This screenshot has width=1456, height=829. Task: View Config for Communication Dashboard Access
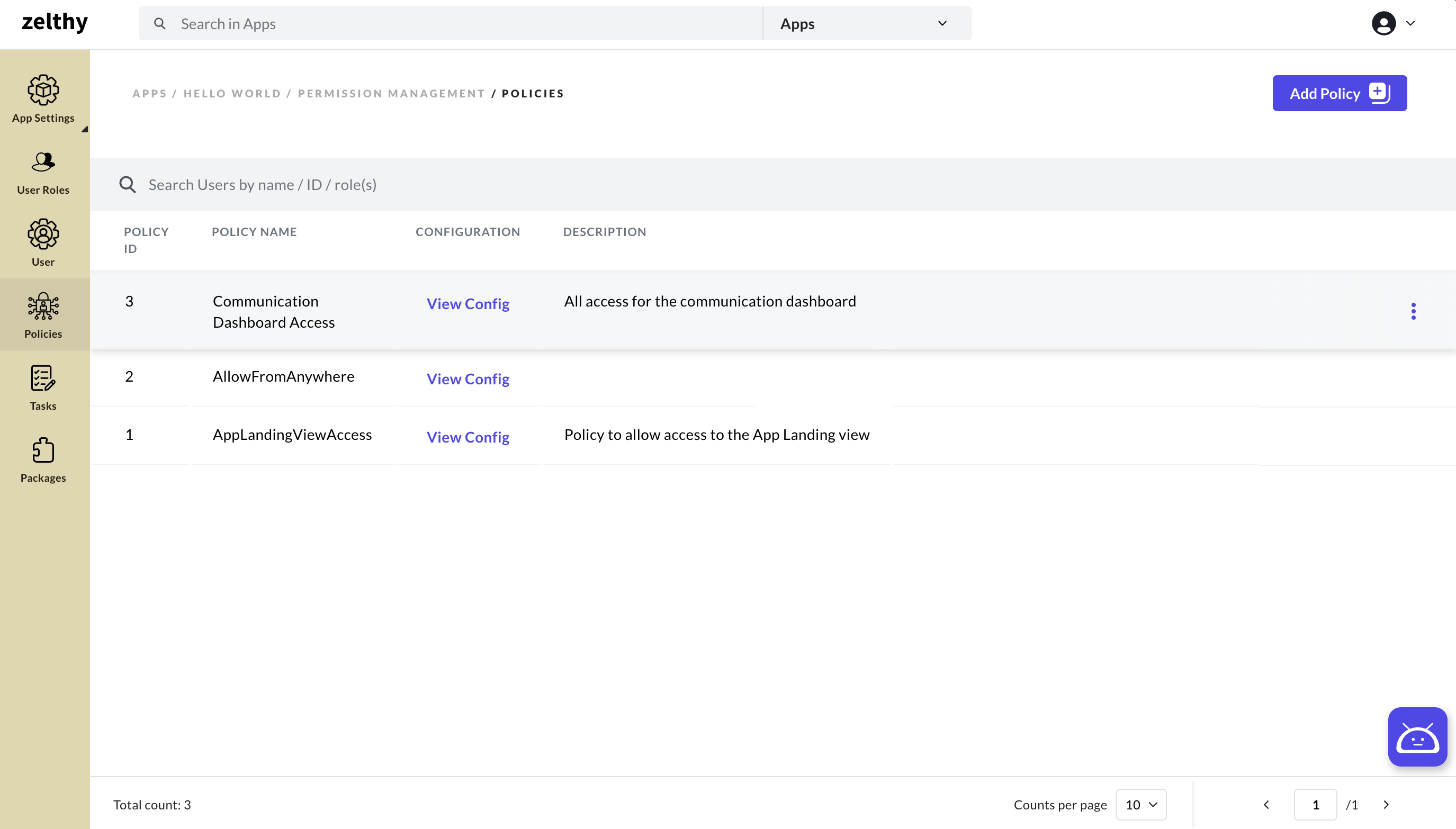pyautogui.click(x=468, y=303)
